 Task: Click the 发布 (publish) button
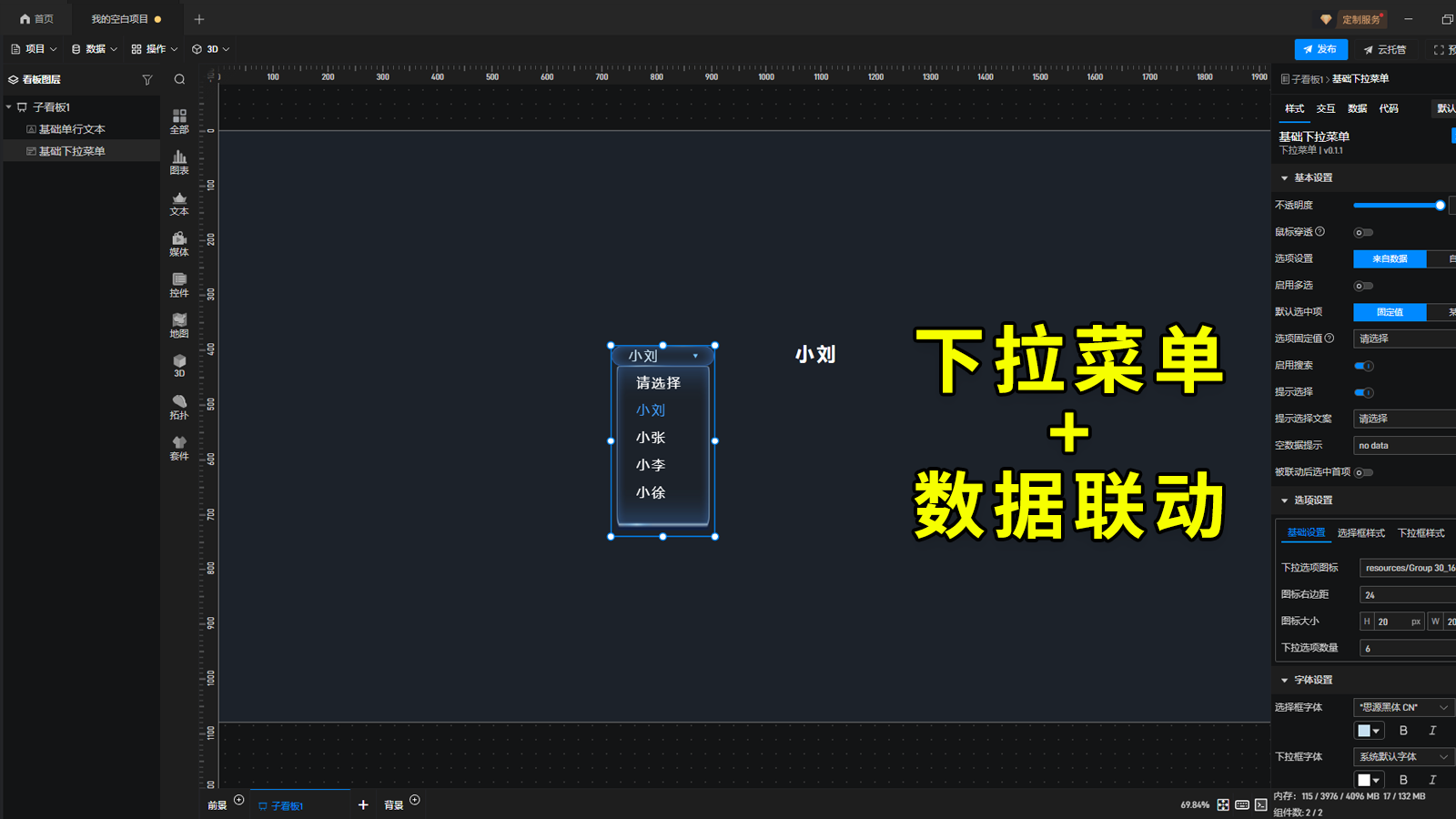point(1319,49)
